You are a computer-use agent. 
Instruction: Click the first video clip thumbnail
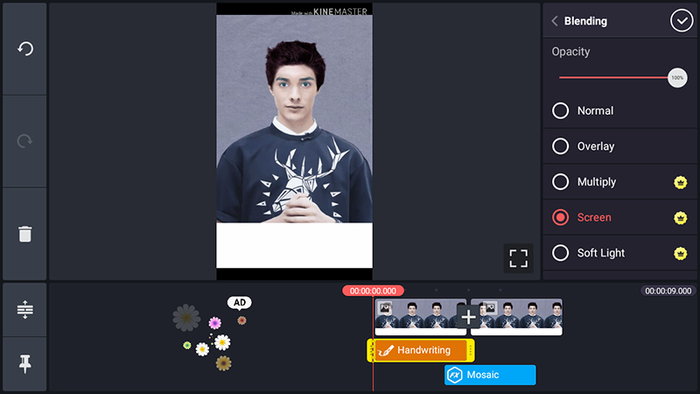tap(421, 317)
